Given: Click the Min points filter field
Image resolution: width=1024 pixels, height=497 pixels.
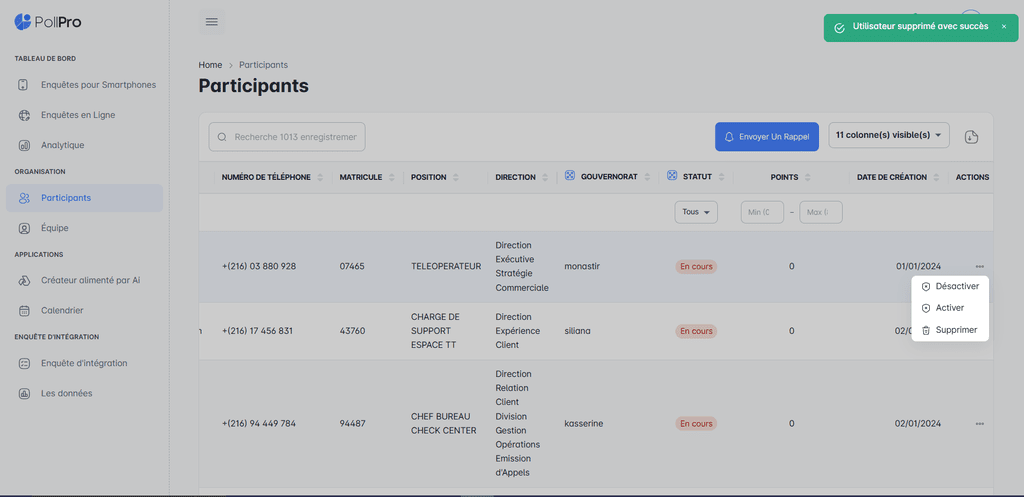Looking at the screenshot, I should pos(762,212).
